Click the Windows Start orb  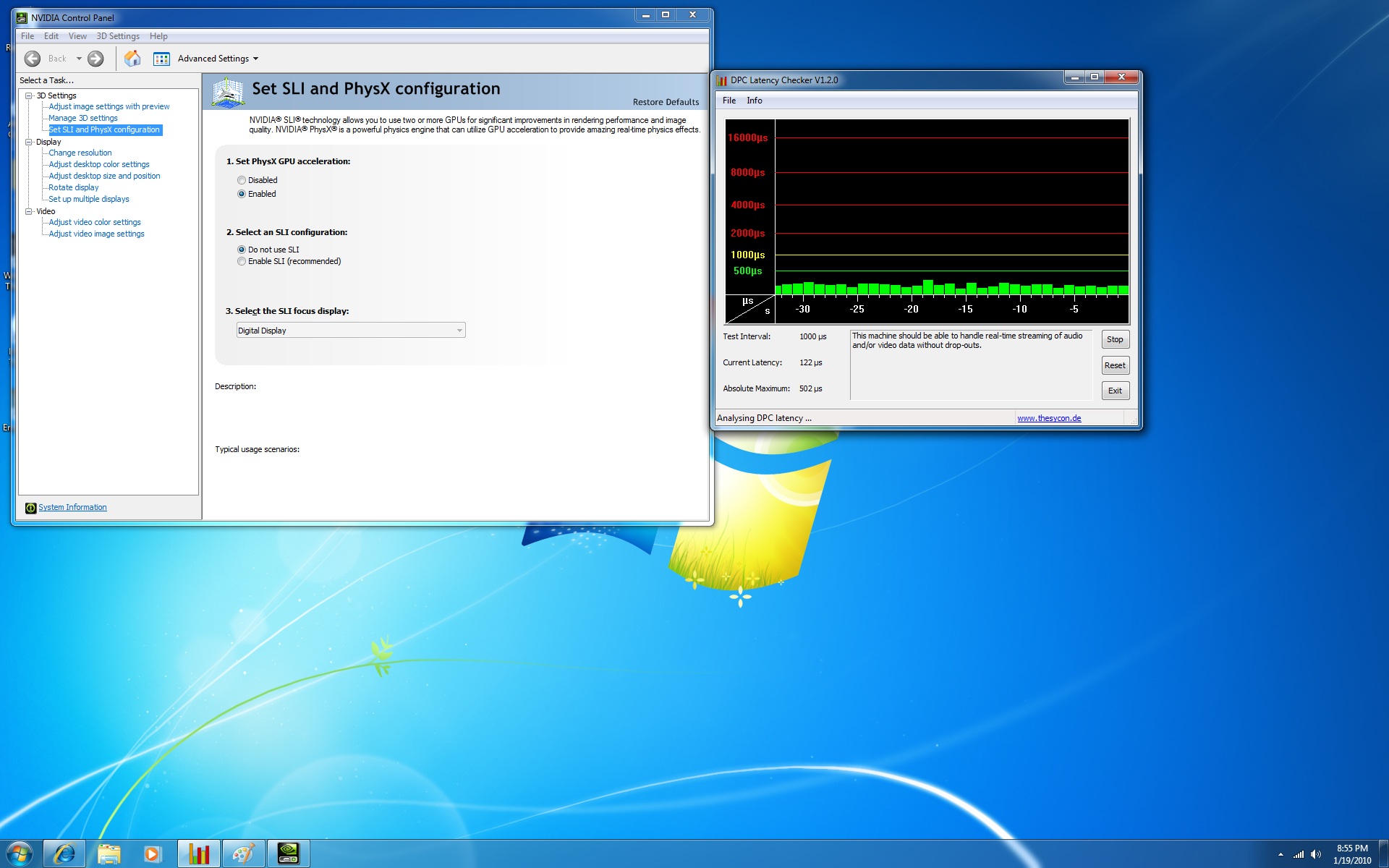click(20, 854)
